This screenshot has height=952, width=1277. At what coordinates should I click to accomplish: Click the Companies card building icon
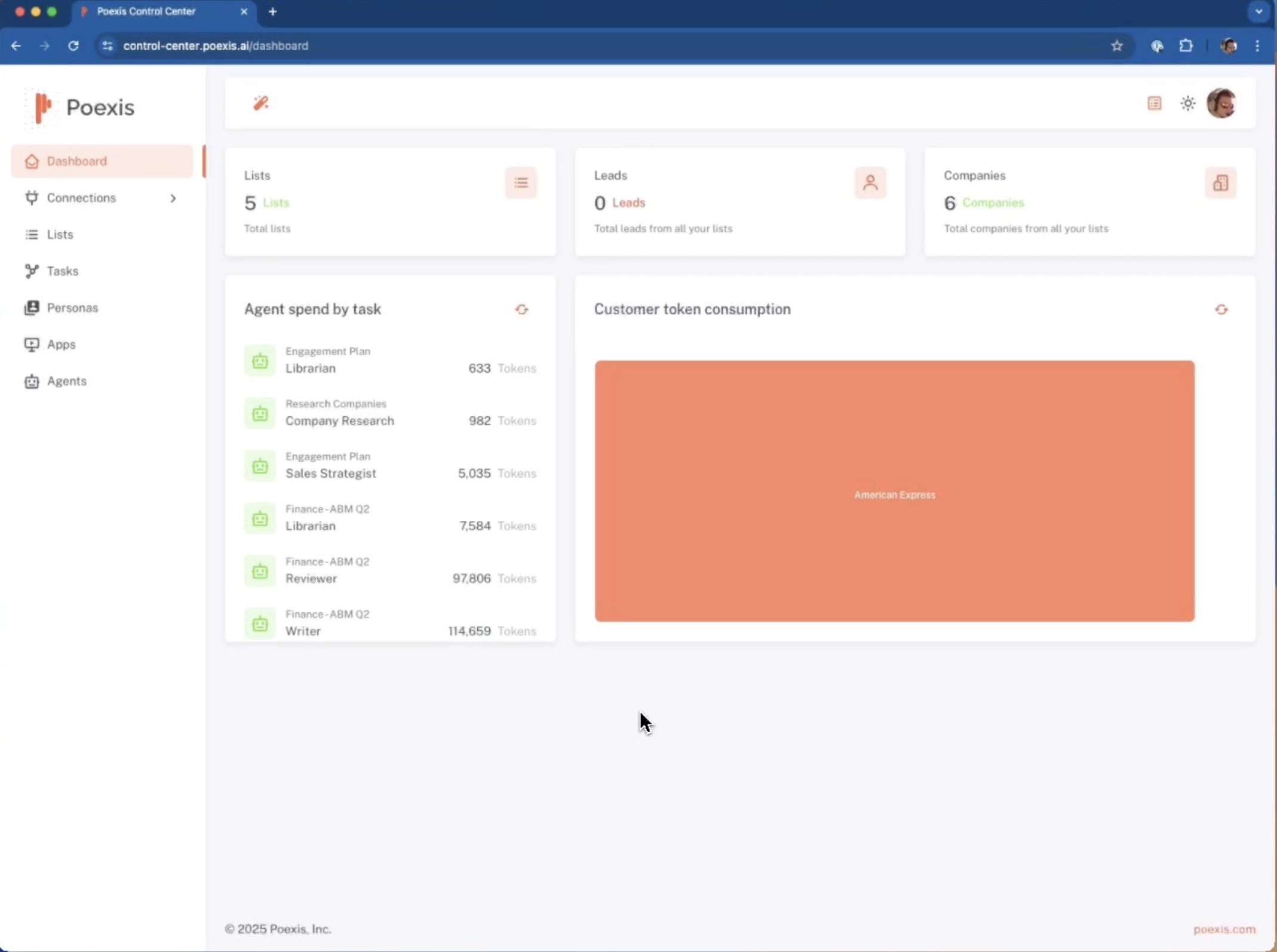[x=1220, y=183]
